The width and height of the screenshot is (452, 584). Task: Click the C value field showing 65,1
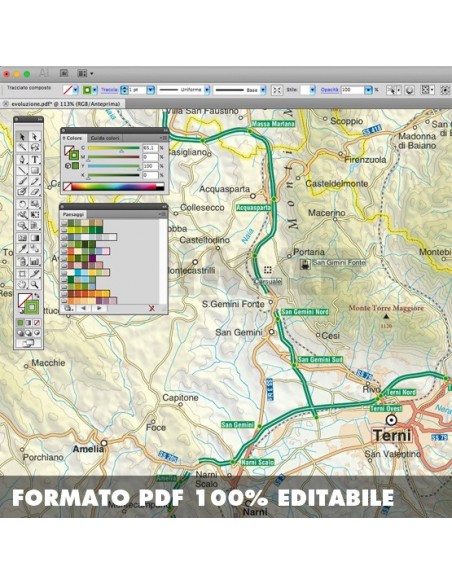point(150,148)
